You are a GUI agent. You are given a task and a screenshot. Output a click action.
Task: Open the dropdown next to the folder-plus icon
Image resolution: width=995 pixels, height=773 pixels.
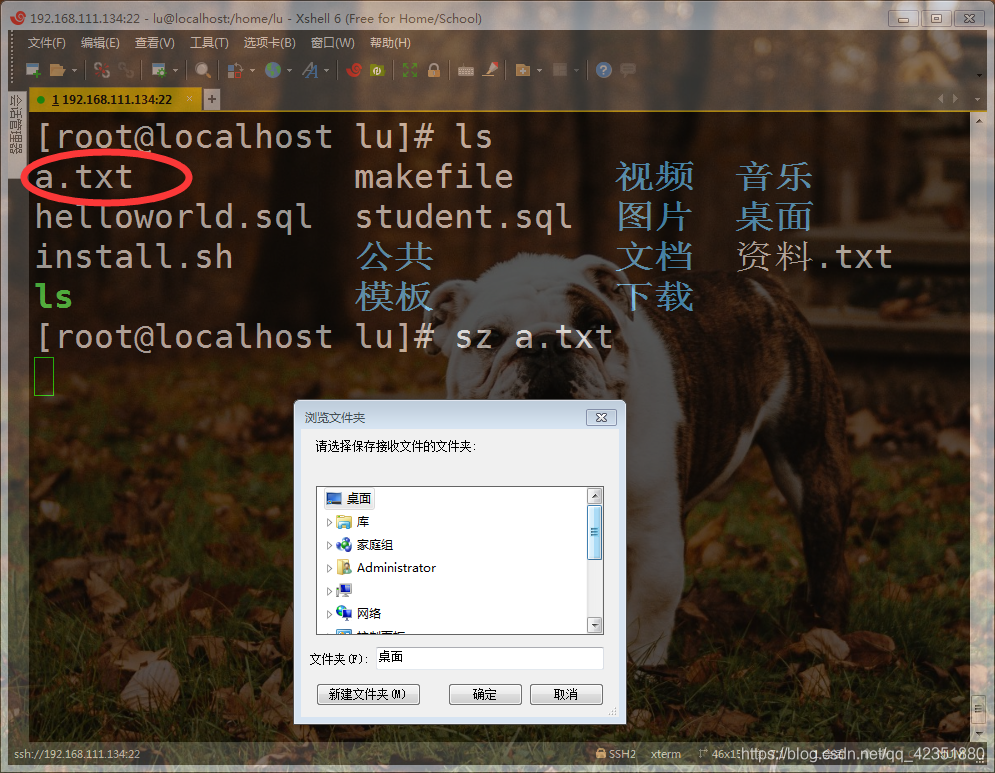tap(539, 70)
